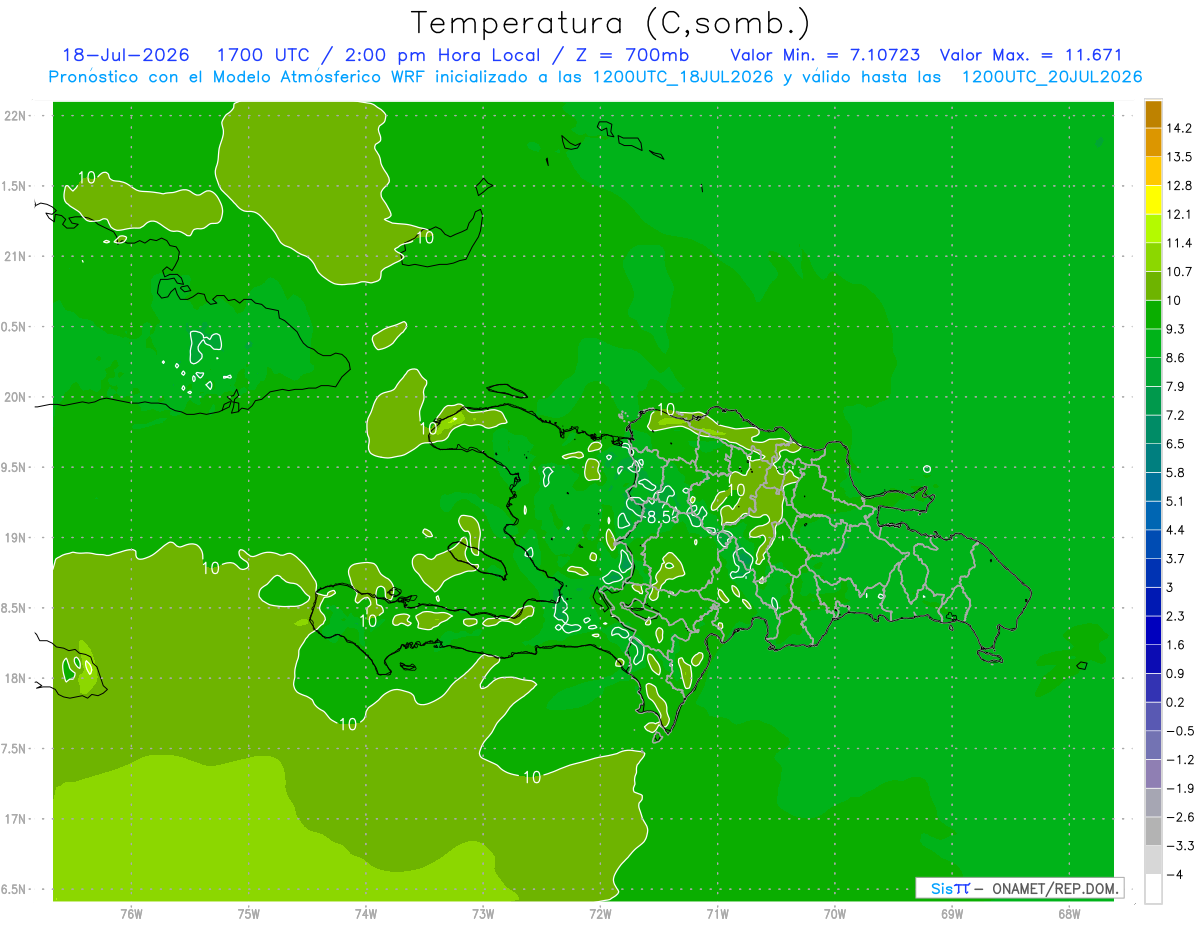
Task: Pick the dark orange swatch above 14.2
Action: coord(1153,115)
